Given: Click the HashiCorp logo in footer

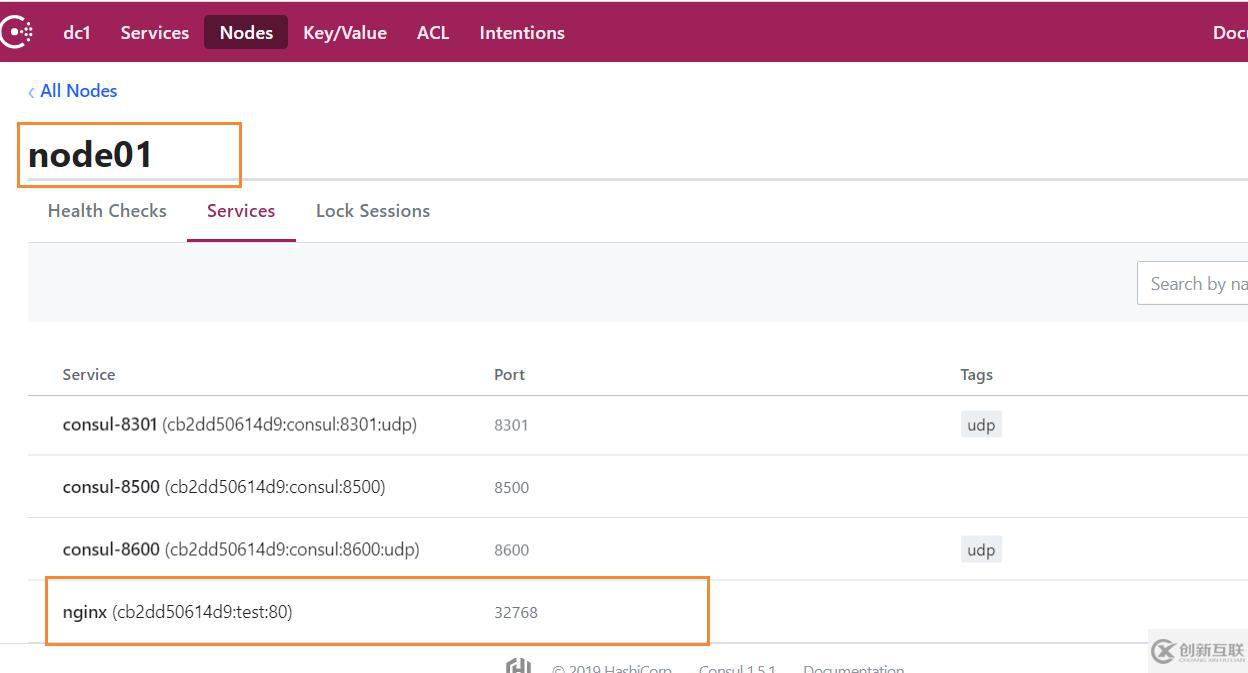Looking at the screenshot, I should click(518, 665).
